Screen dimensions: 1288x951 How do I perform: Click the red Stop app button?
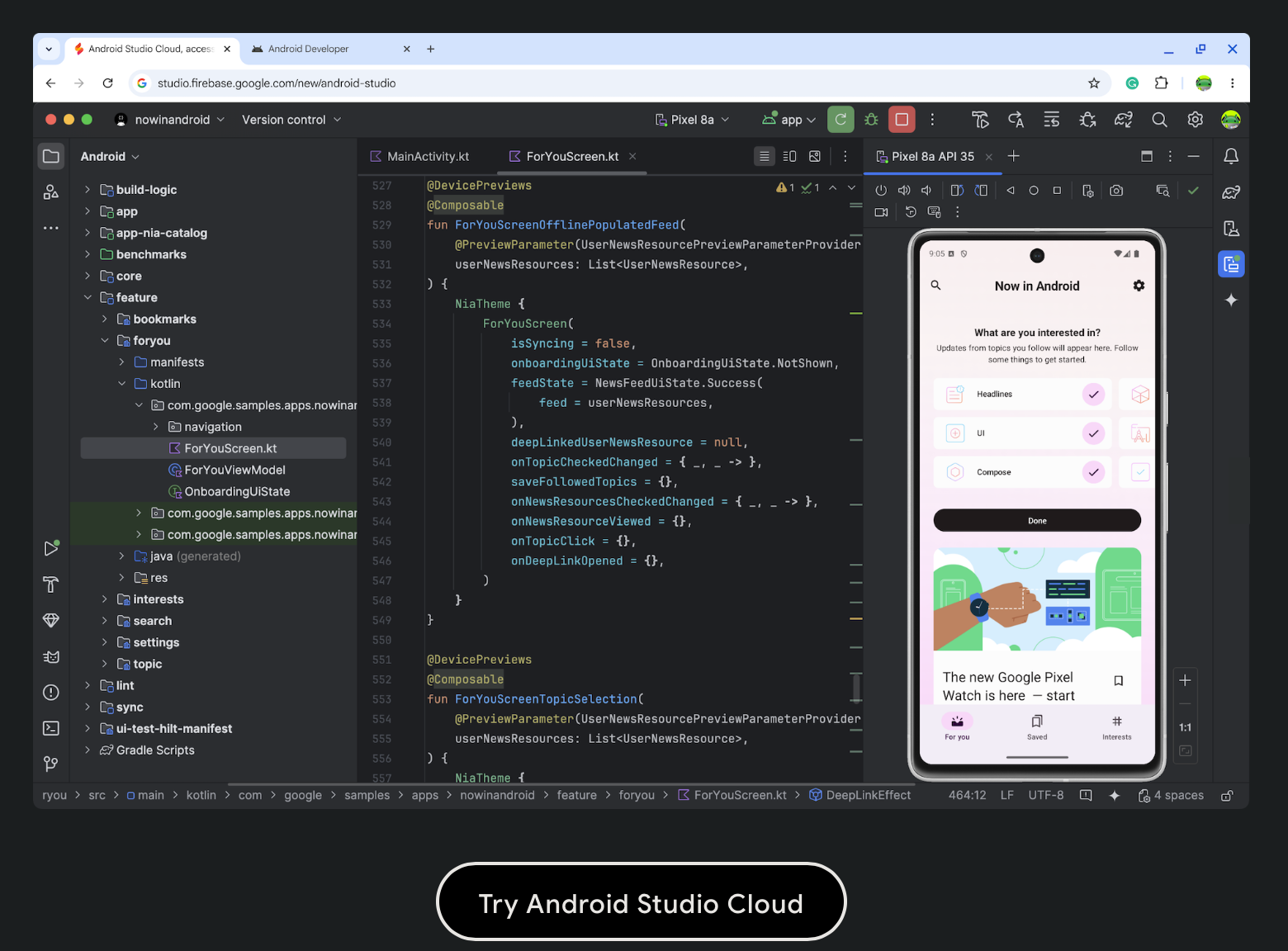[x=902, y=120]
